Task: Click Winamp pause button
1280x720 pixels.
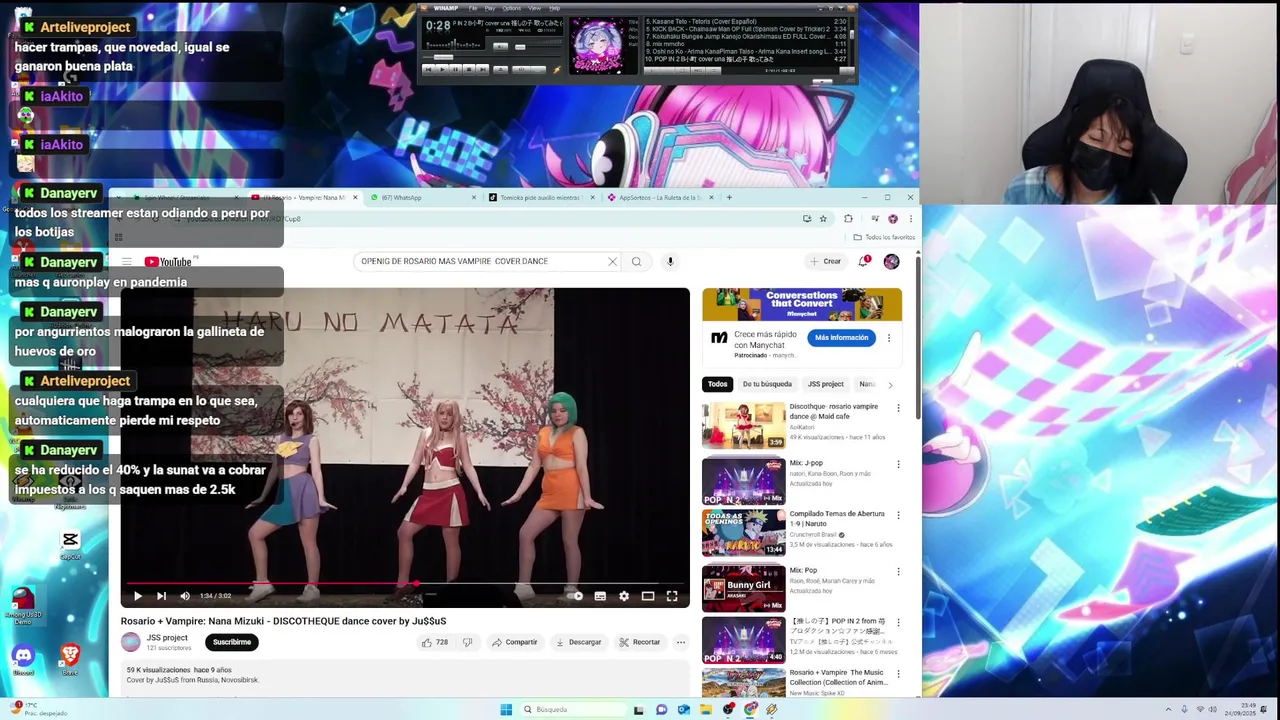Action: [455, 69]
